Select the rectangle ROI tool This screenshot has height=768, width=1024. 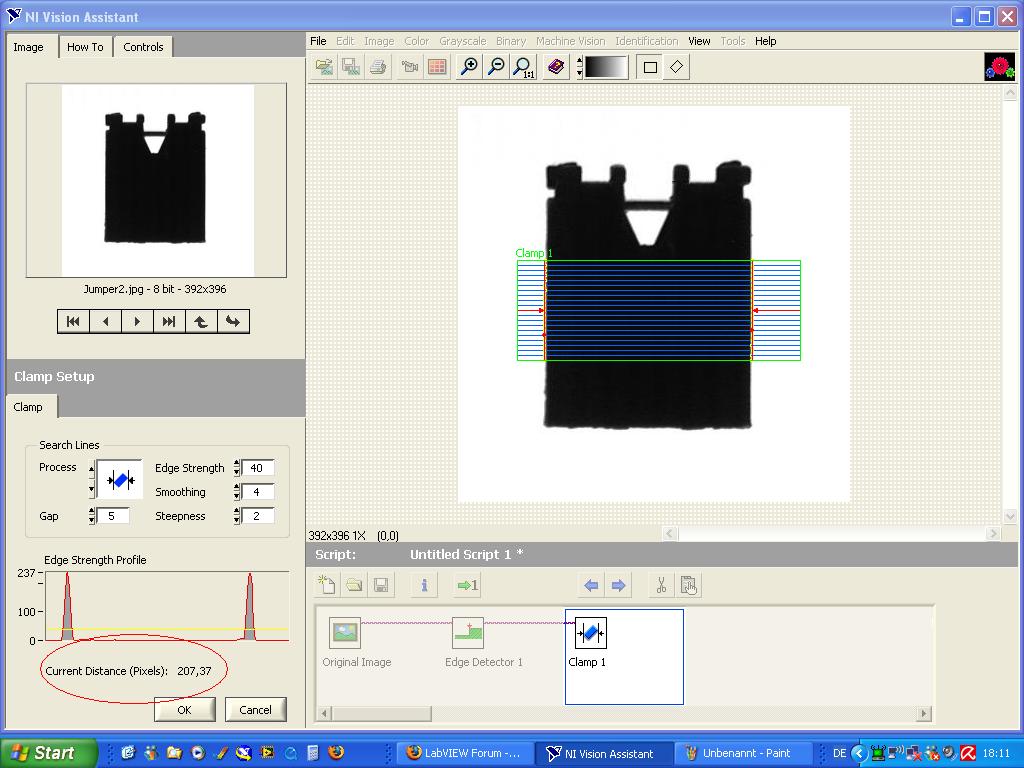click(650, 67)
